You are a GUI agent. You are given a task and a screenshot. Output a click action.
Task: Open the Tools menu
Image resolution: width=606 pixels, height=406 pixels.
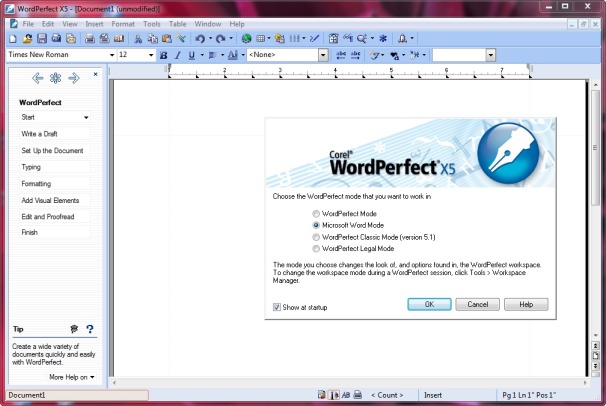click(152, 24)
